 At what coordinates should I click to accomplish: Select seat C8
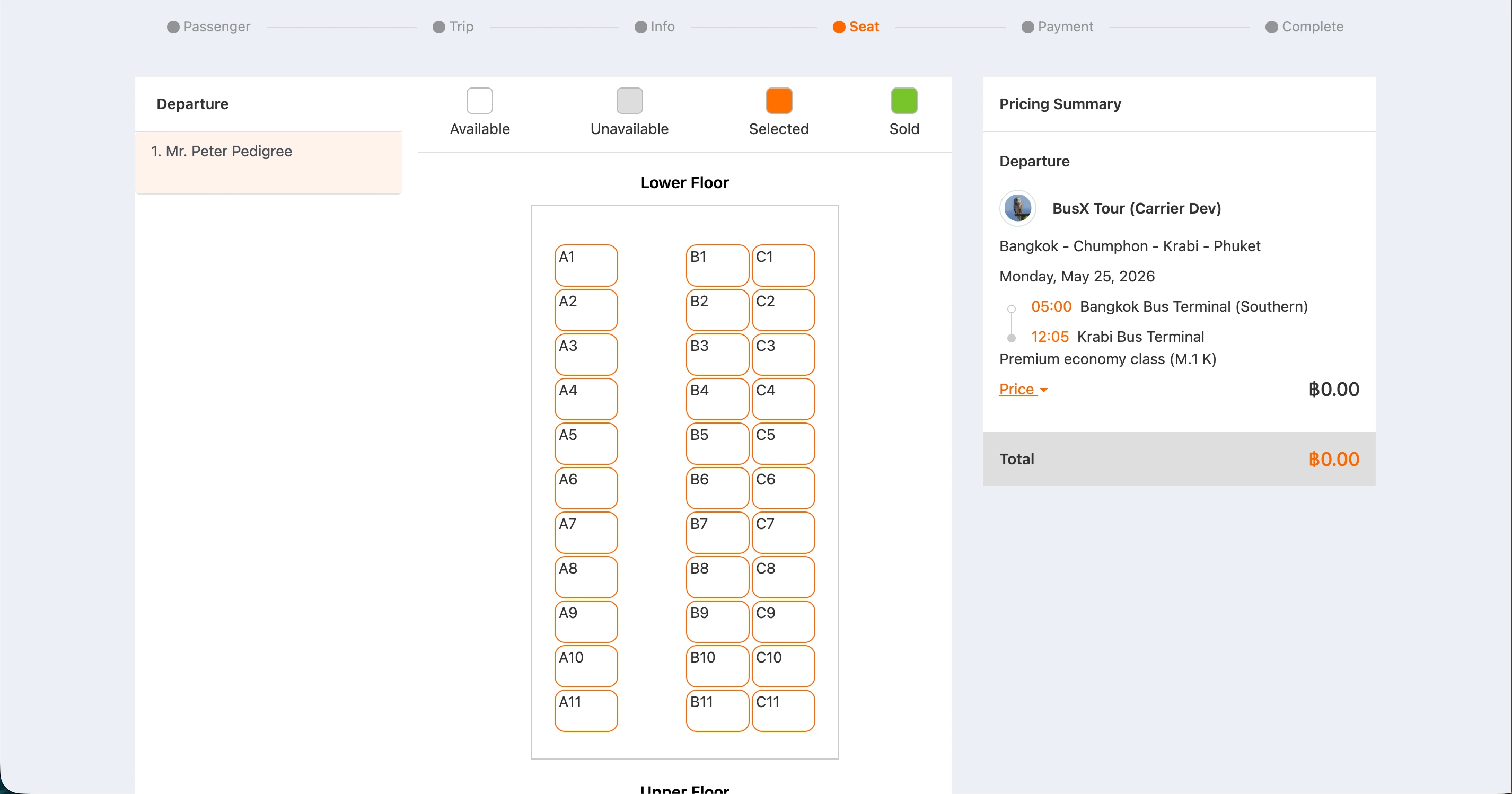coord(783,577)
